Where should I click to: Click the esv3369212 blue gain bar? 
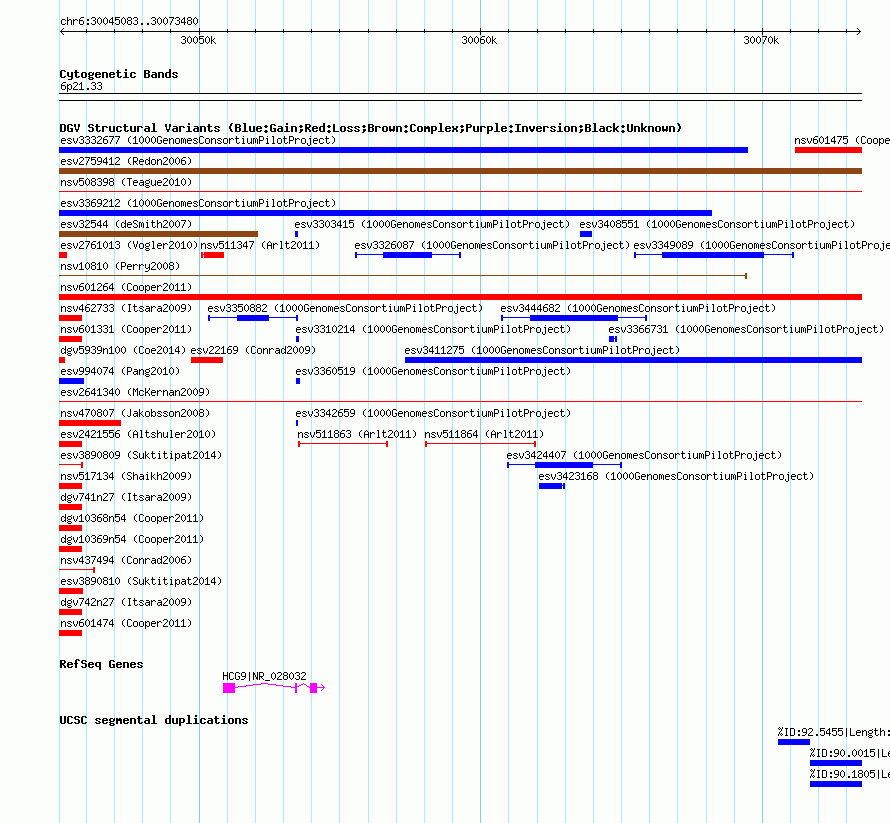[x=385, y=213]
